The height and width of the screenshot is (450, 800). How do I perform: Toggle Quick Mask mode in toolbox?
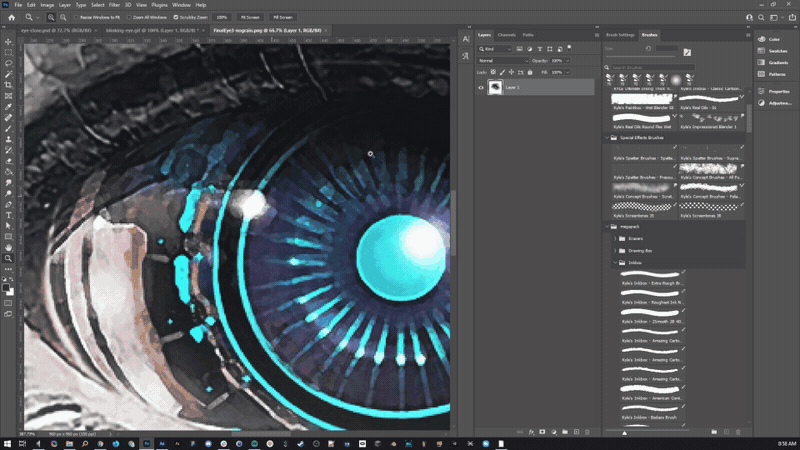[8, 303]
